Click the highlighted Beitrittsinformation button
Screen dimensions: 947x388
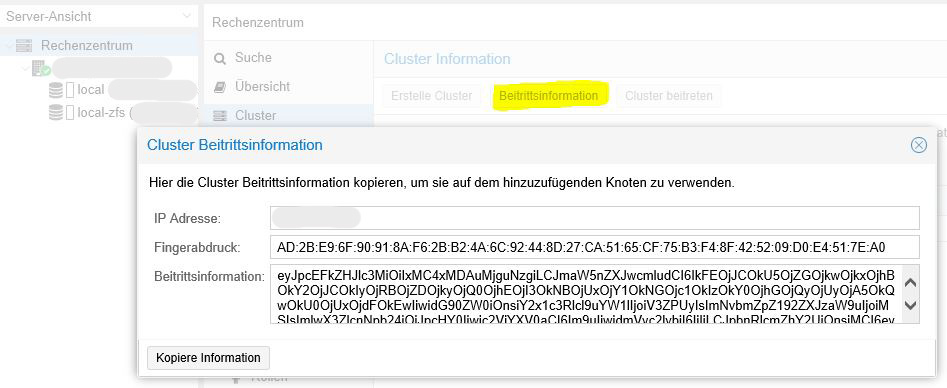point(548,96)
